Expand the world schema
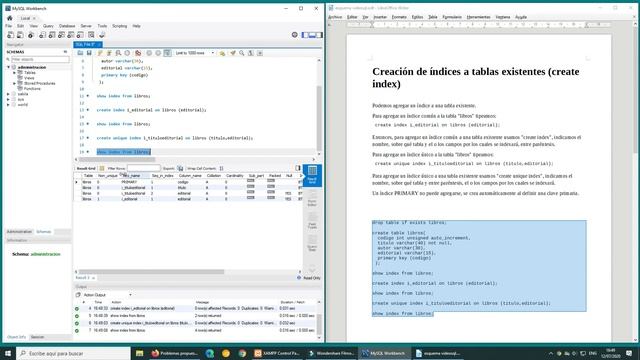This screenshot has width=640, height=360. (x=8, y=104)
